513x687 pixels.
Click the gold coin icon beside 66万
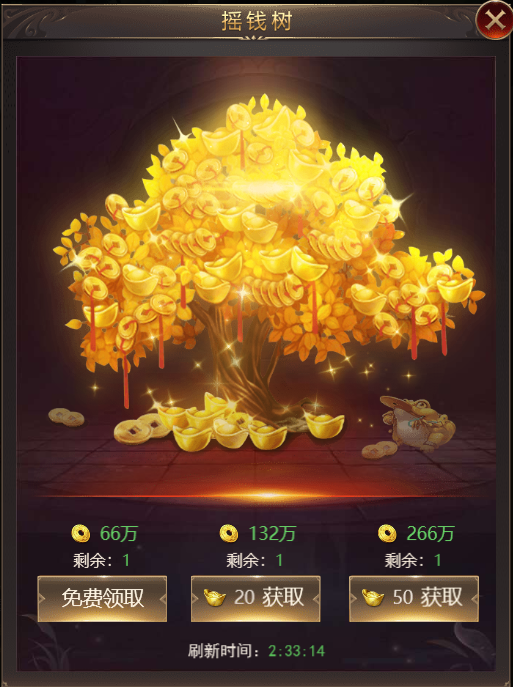tap(81, 533)
